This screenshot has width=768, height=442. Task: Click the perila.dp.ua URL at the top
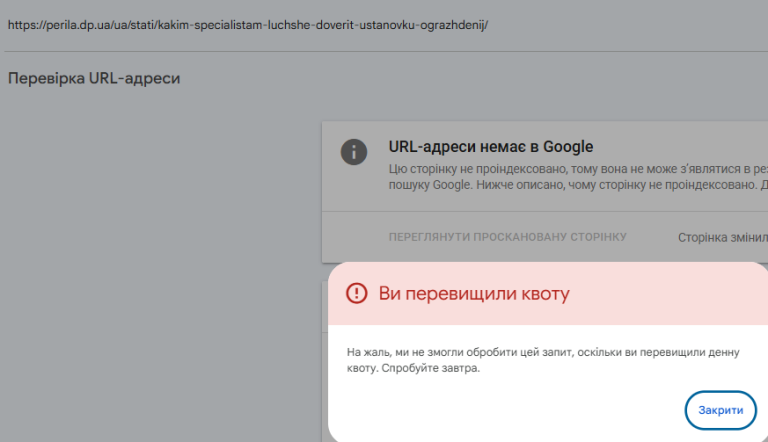[x=248, y=25]
